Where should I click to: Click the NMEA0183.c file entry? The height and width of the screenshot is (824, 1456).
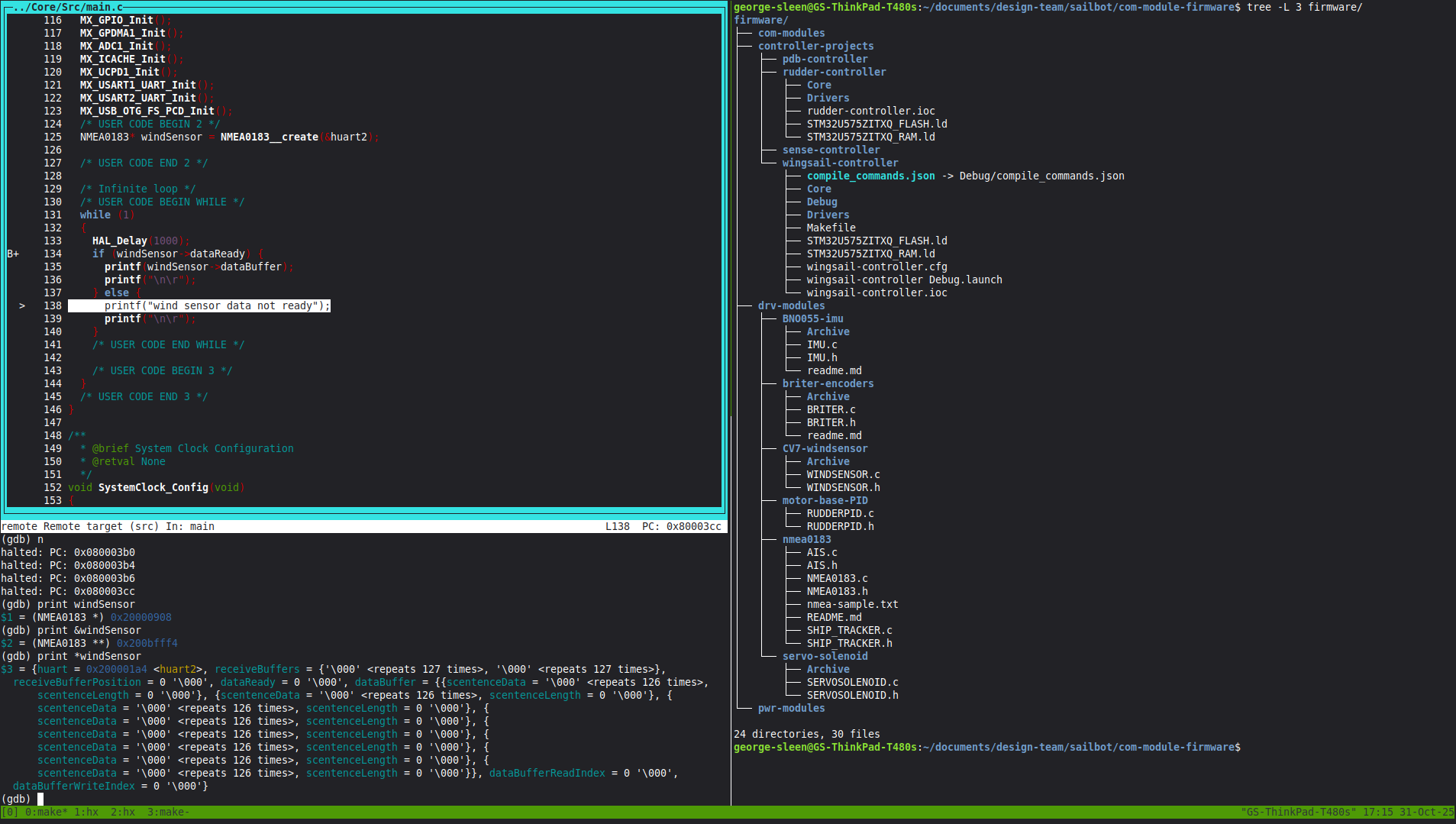[x=838, y=578]
